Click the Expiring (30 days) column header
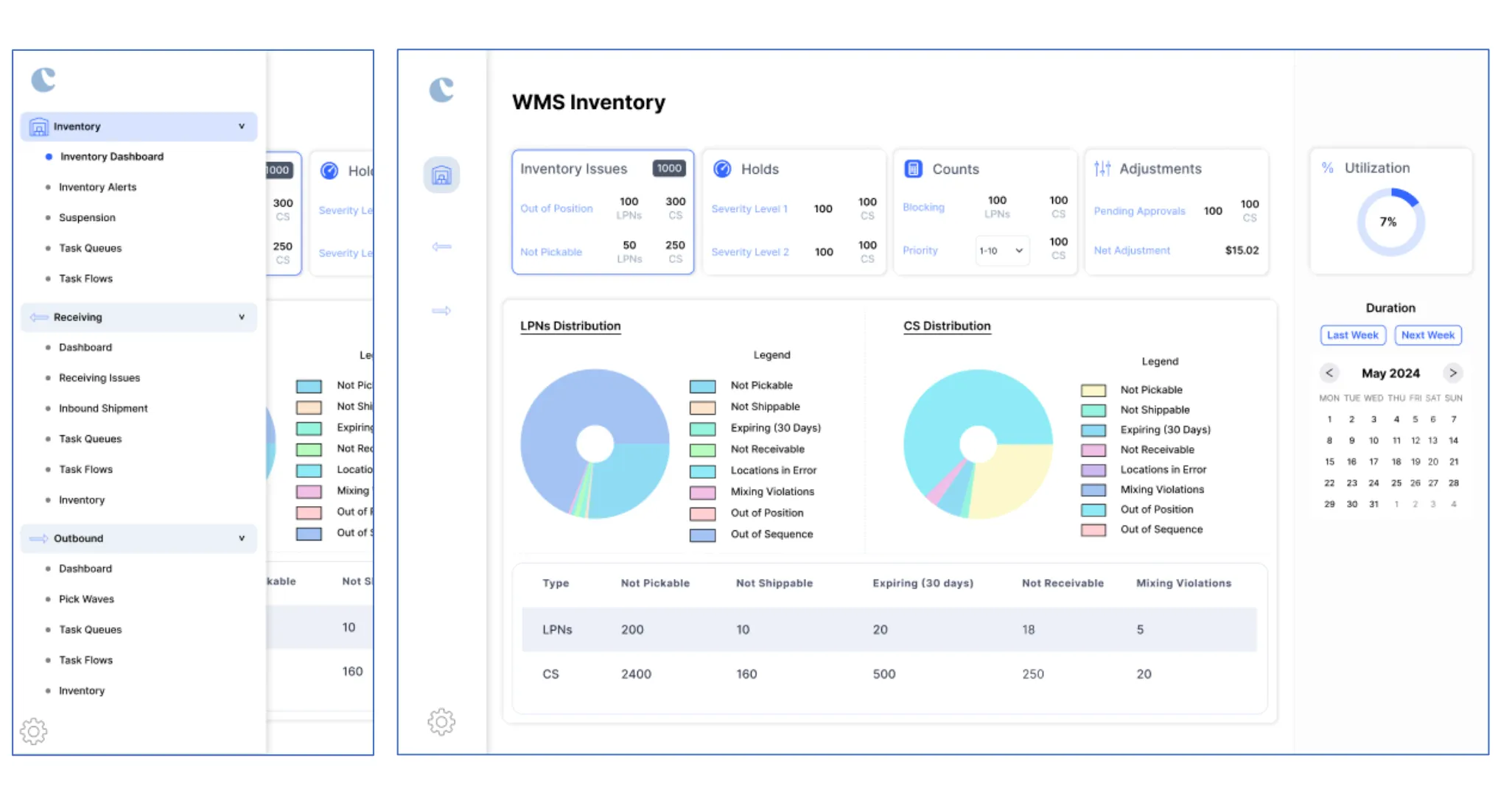Image resolution: width=1512 pixels, height=797 pixels. [x=923, y=583]
